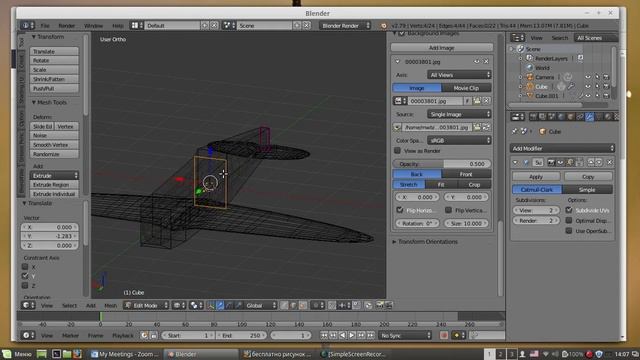Viewport: 640px width, 360px height.
Task: Open the Select menu in the 3D view header
Action: 69,305
